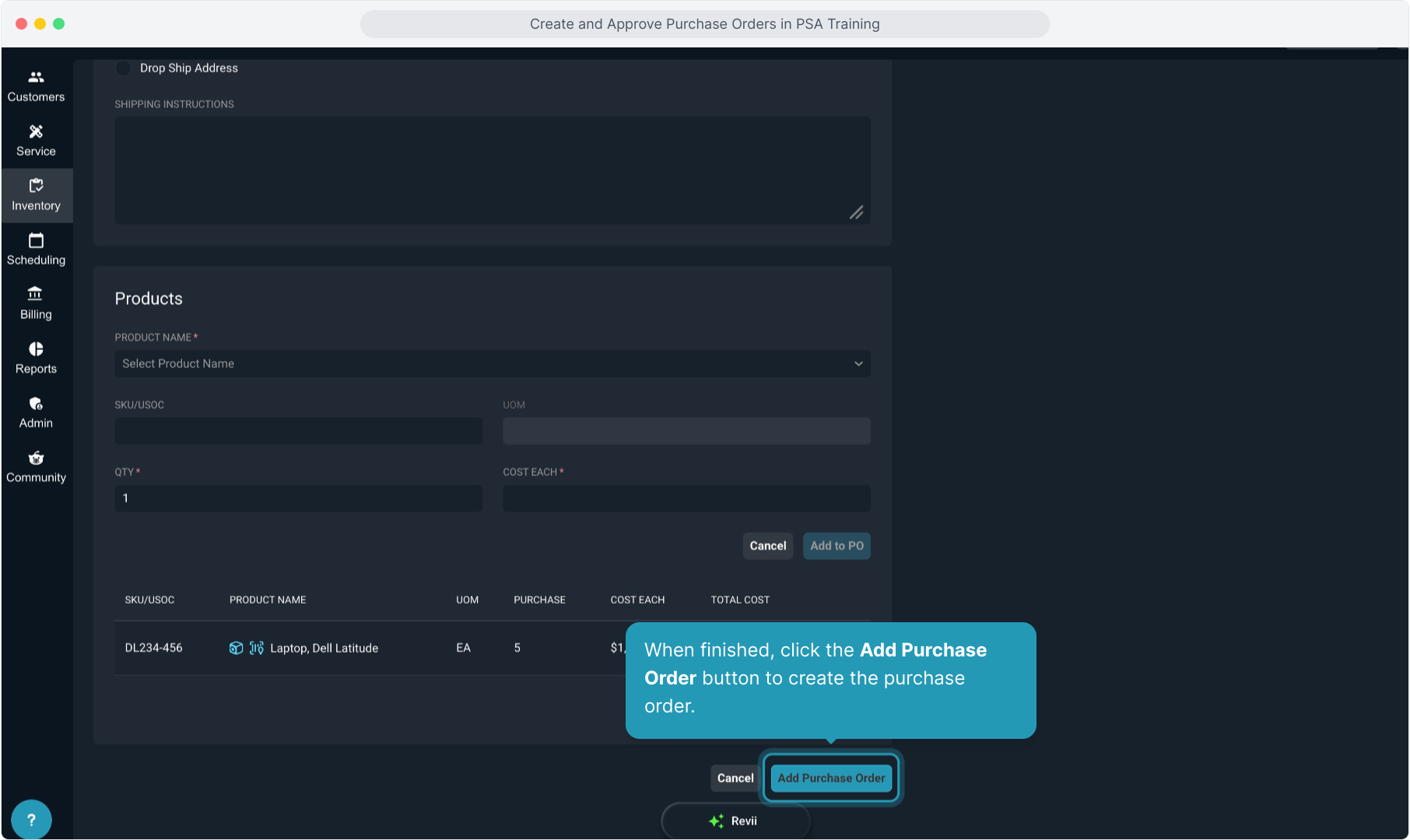
Task: Open the Admin shield icon
Action: [36, 404]
